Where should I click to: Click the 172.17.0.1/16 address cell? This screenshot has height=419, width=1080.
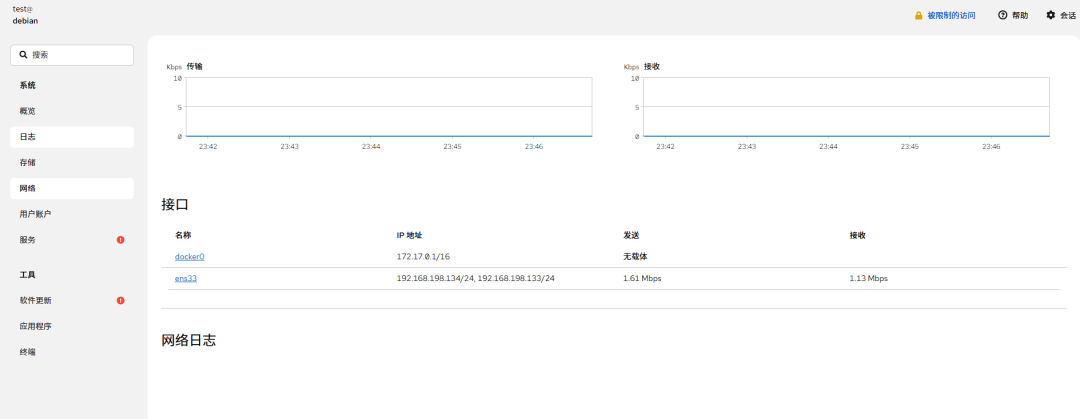(x=423, y=256)
